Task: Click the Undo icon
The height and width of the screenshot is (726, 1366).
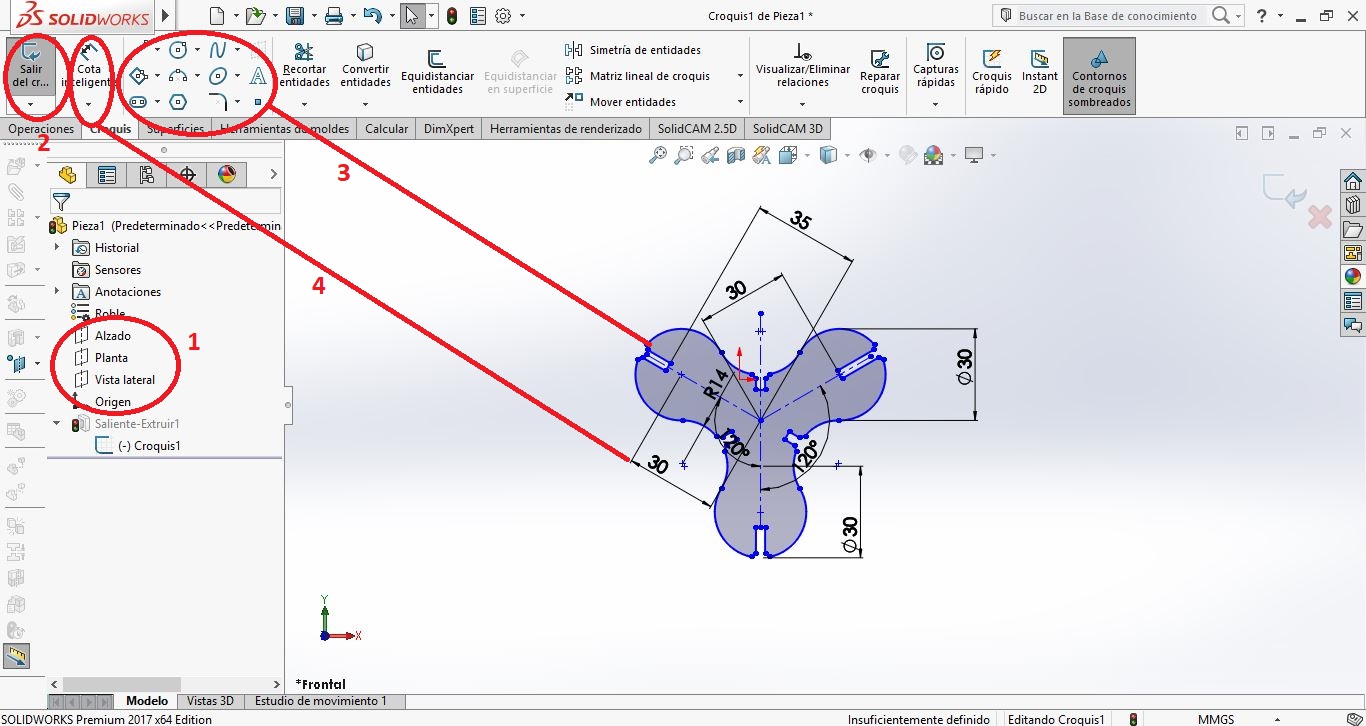Action: coord(372,16)
